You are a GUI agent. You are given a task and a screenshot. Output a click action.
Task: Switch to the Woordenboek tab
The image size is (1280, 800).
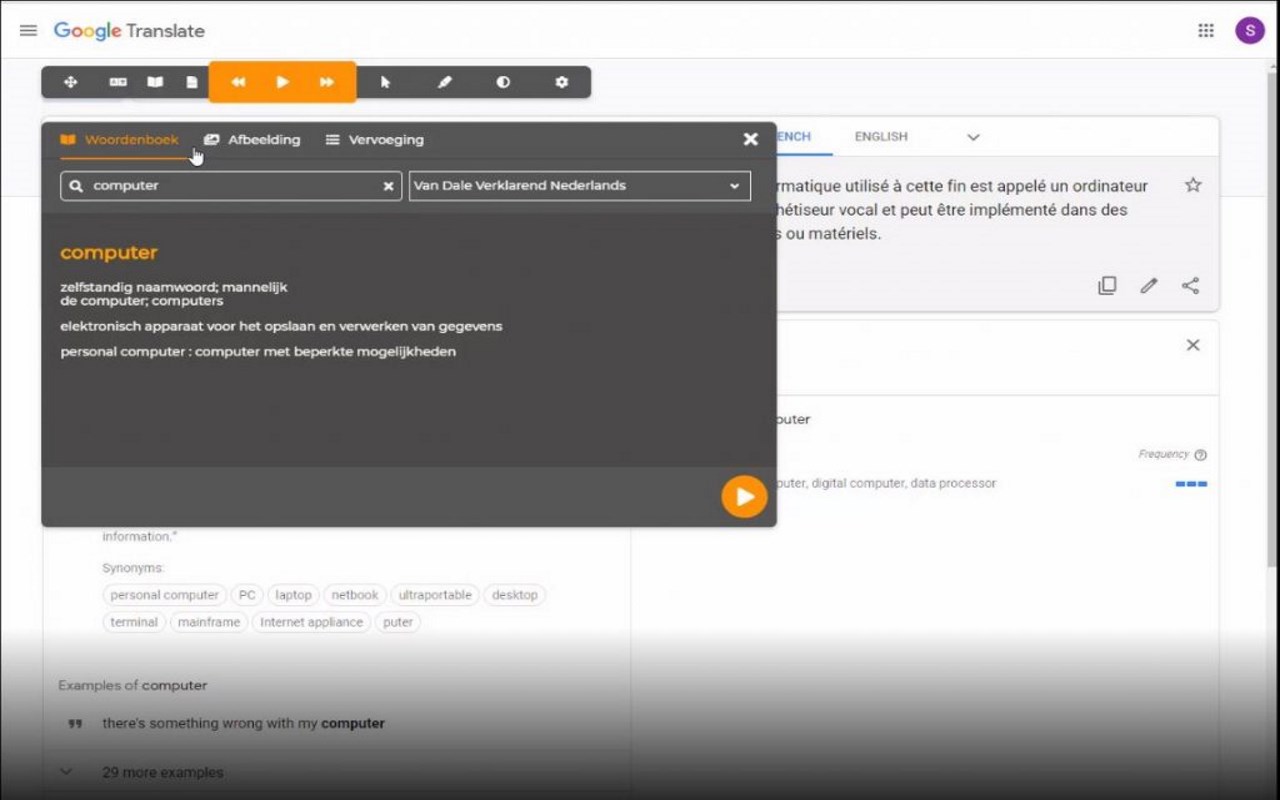(119, 140)
